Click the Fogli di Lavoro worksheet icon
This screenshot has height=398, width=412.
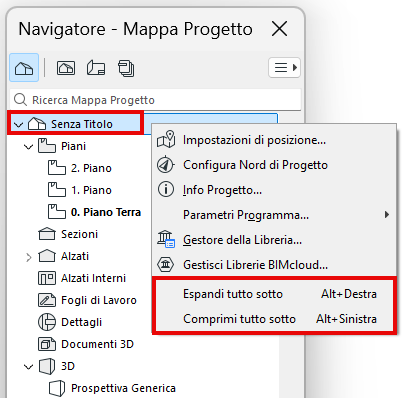coord(47,300)
